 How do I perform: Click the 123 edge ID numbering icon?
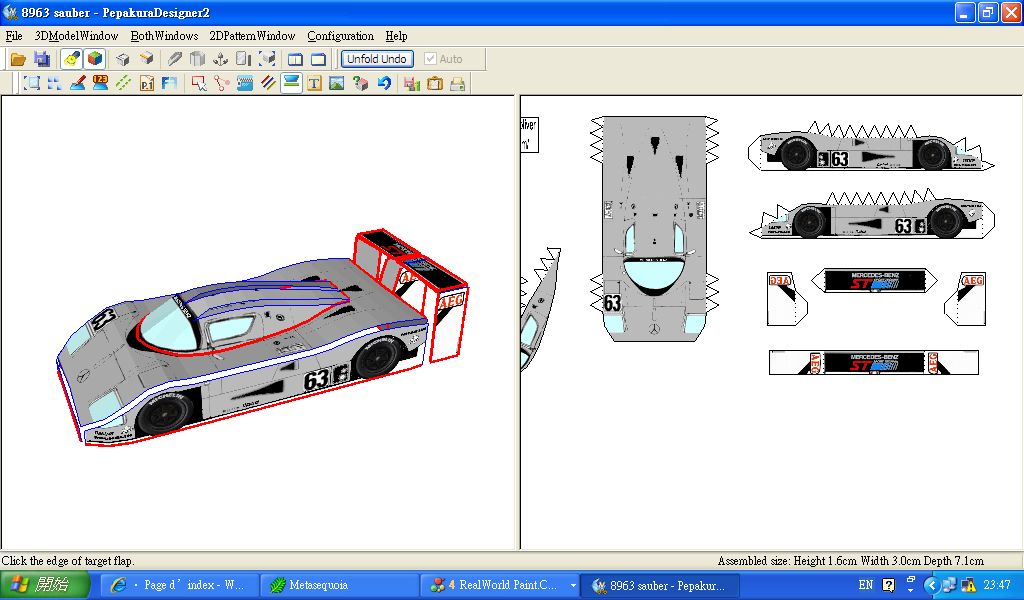tap(100, 84)
